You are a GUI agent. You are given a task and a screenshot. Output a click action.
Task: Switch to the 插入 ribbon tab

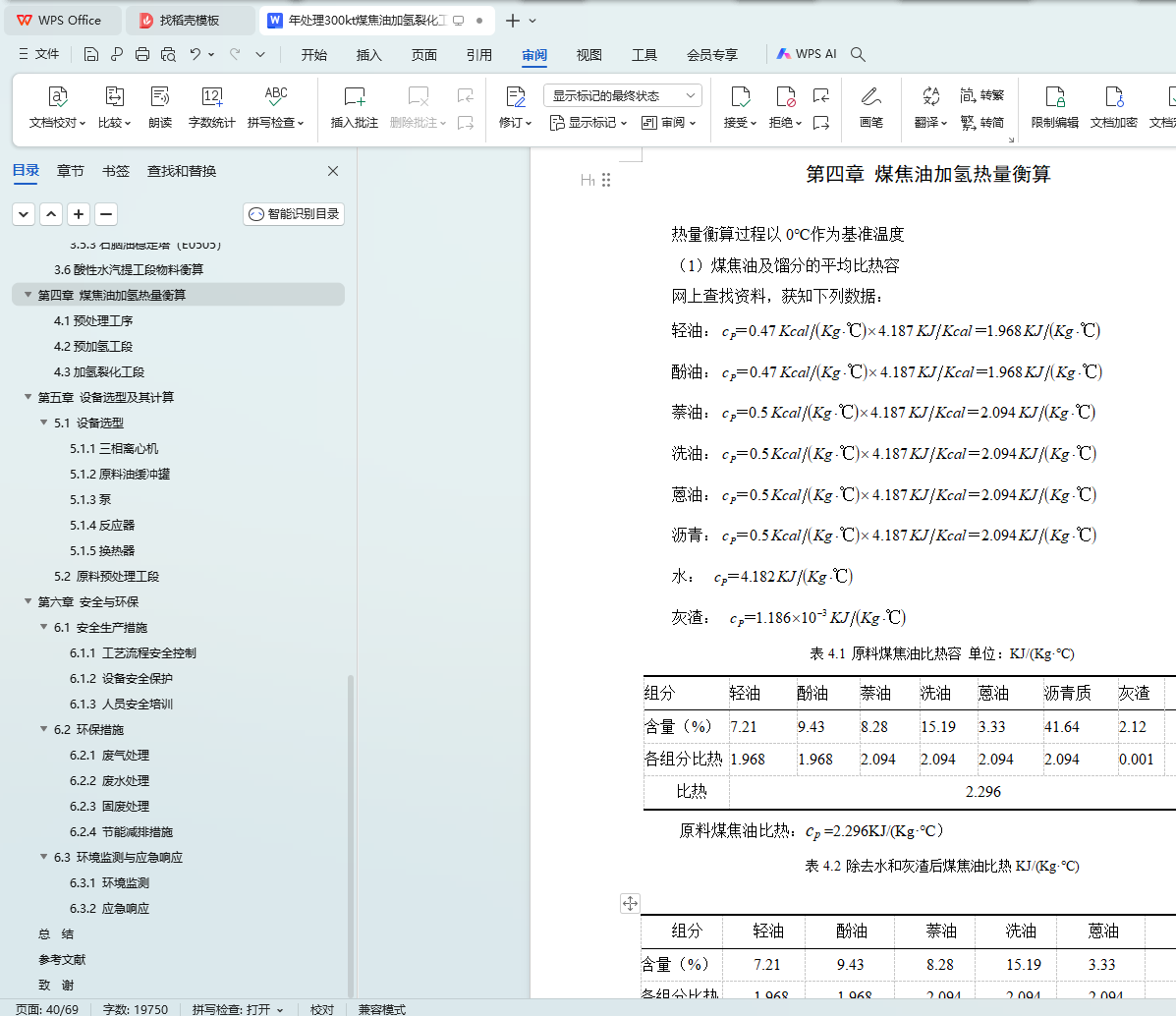[368, 55]
